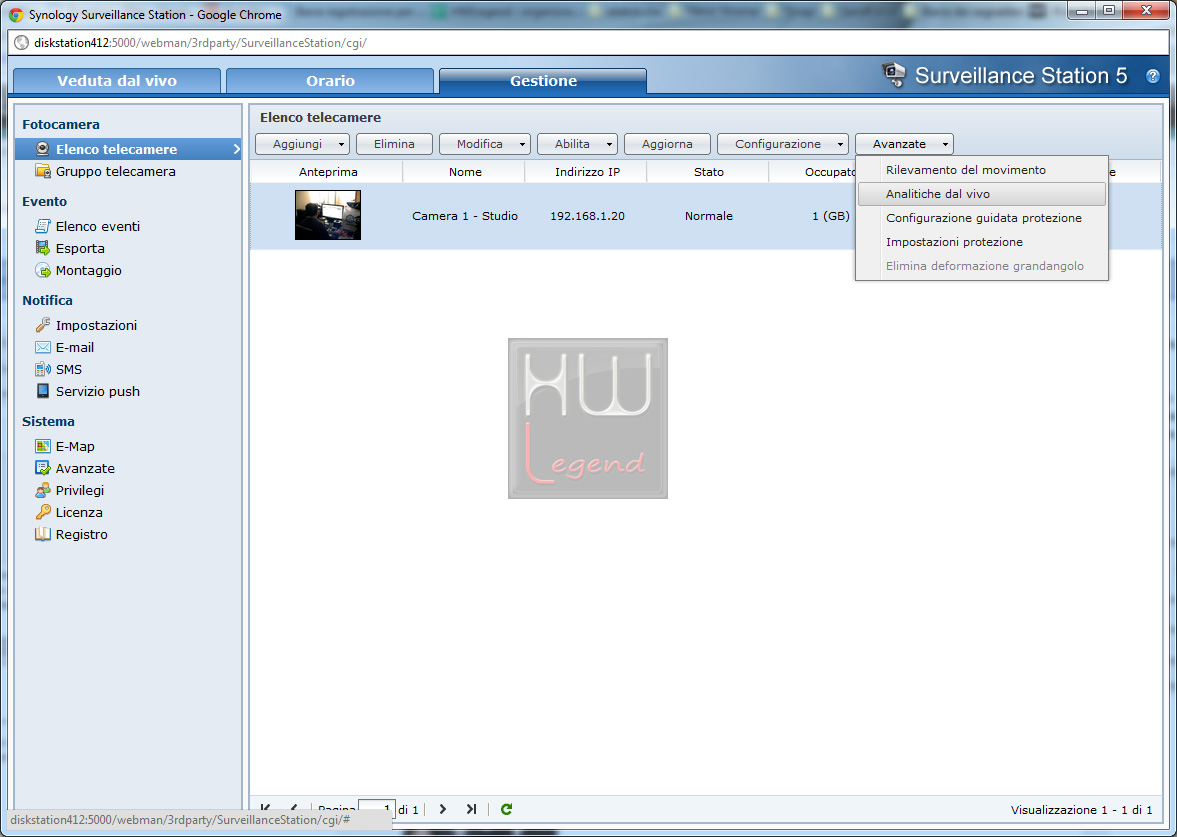Open Gruppo telecamera in sidebar
1177x837 pixels.
click(115, 171)
